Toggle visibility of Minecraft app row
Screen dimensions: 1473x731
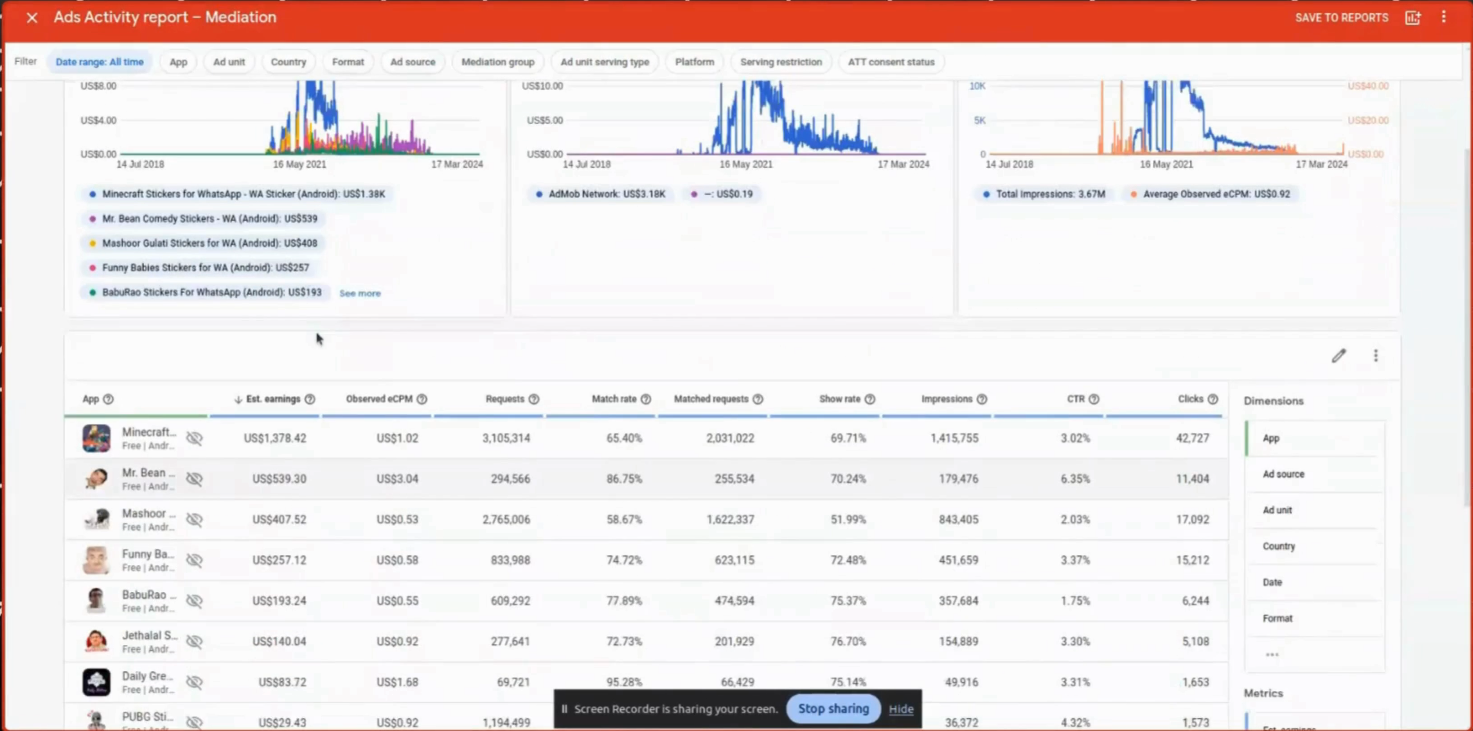pos(194,439)
